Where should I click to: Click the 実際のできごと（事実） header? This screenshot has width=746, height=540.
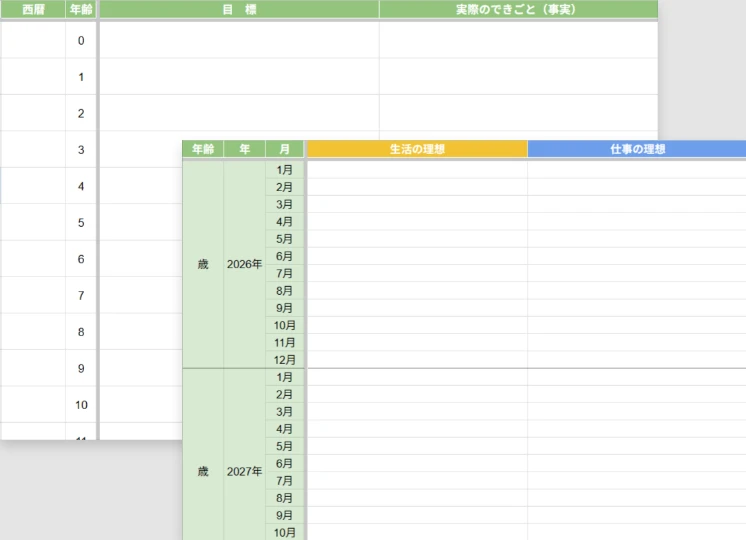click(518, 9)
